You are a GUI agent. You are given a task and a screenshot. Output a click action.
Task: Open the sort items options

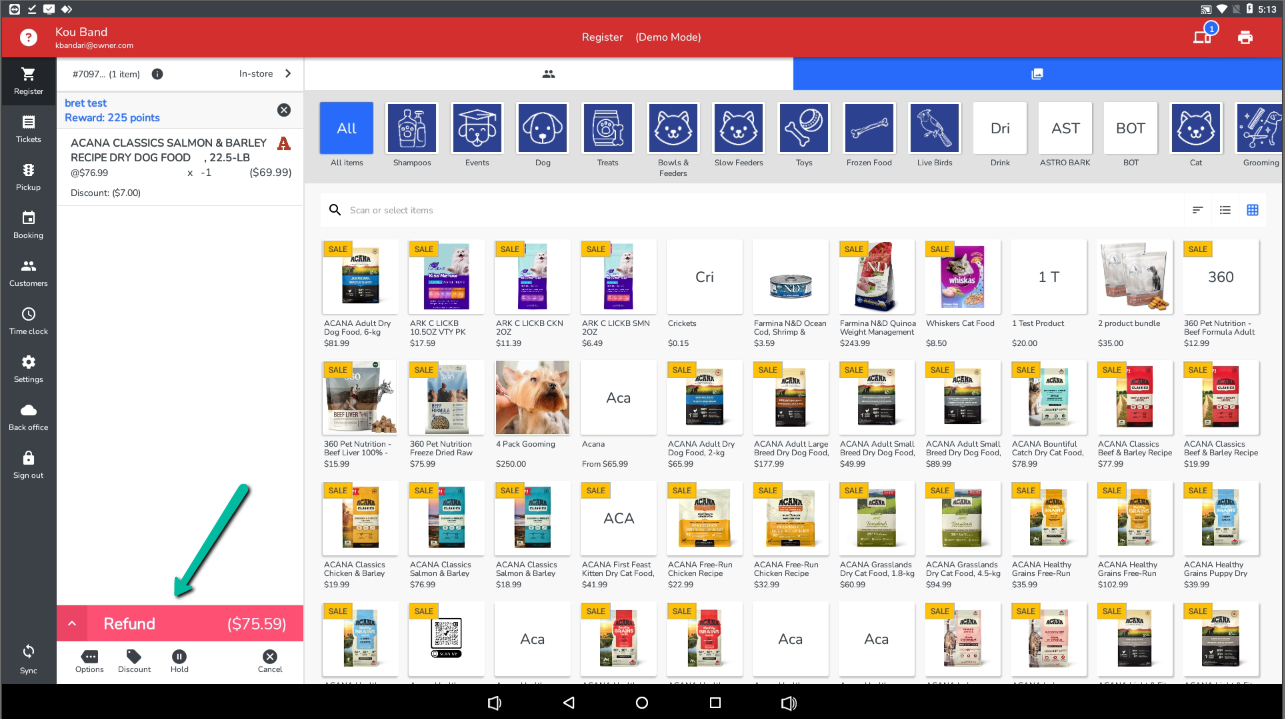[1198, 210]
